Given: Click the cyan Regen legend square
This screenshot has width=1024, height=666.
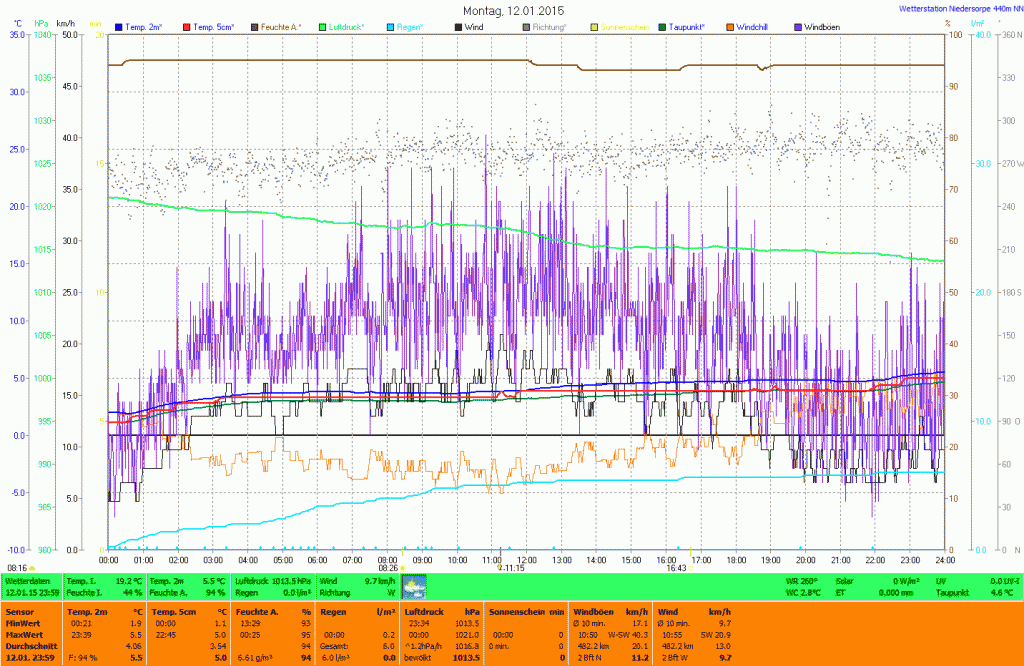Looking at the screenshot, I should (391, 25).
